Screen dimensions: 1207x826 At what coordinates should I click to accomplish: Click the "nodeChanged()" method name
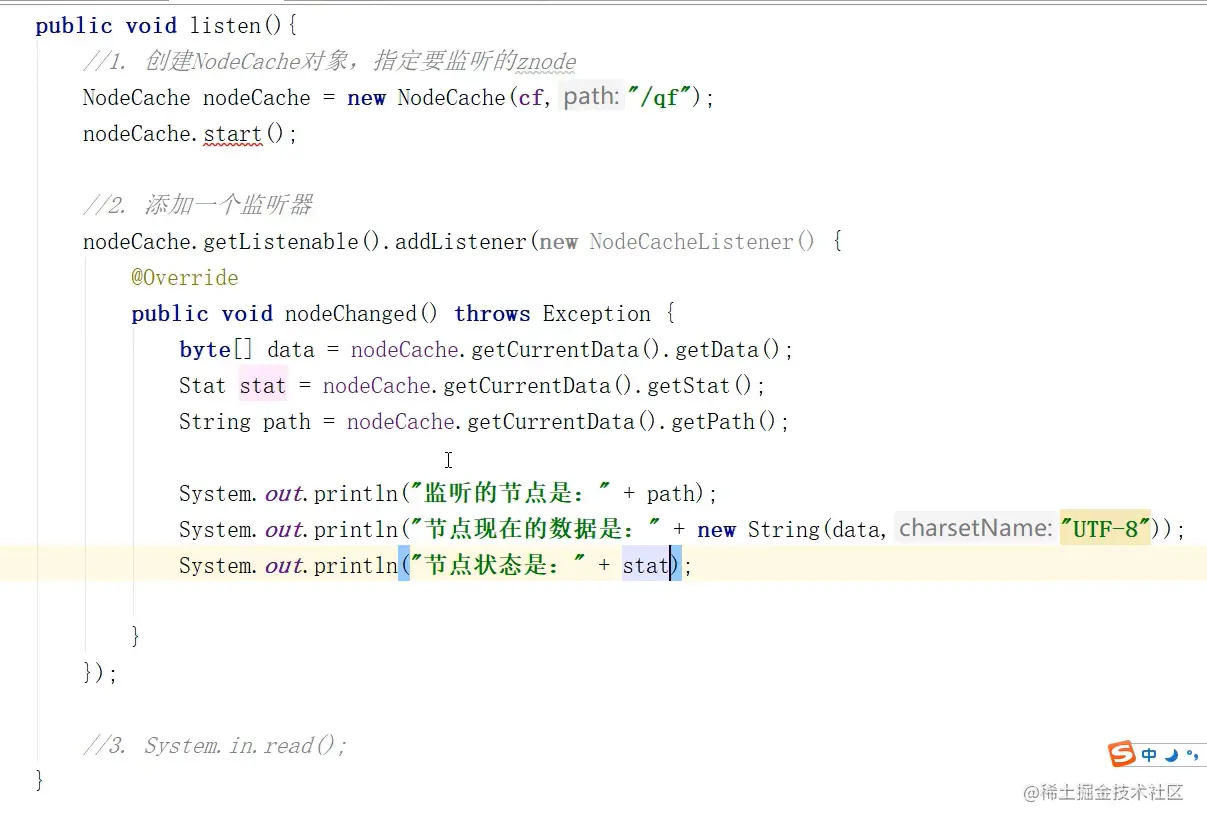pyautogui.click(x=362, y=314)
